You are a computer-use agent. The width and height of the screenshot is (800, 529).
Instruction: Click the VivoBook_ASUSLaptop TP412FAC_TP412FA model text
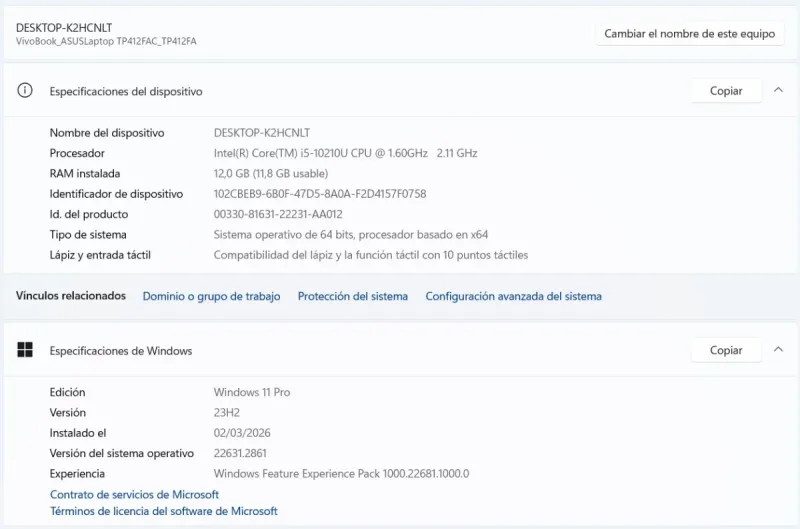coord(106,41)
